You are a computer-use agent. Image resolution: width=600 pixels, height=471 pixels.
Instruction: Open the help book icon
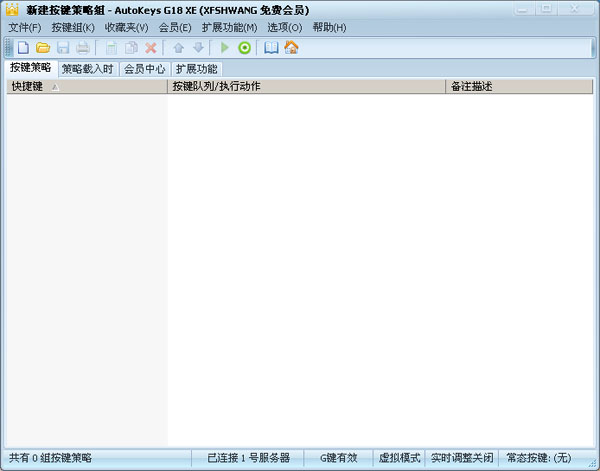(x=271, y=48)
